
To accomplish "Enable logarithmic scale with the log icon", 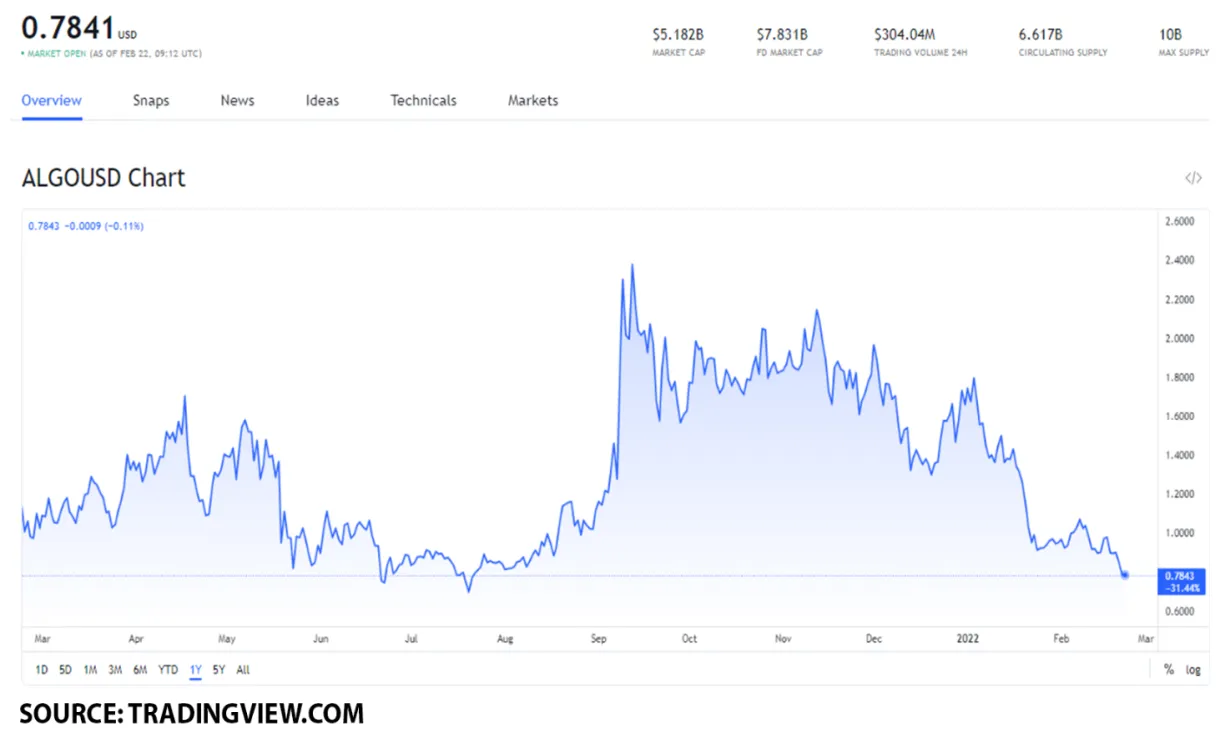I will pyautogui.click(x=1191, y=670).
